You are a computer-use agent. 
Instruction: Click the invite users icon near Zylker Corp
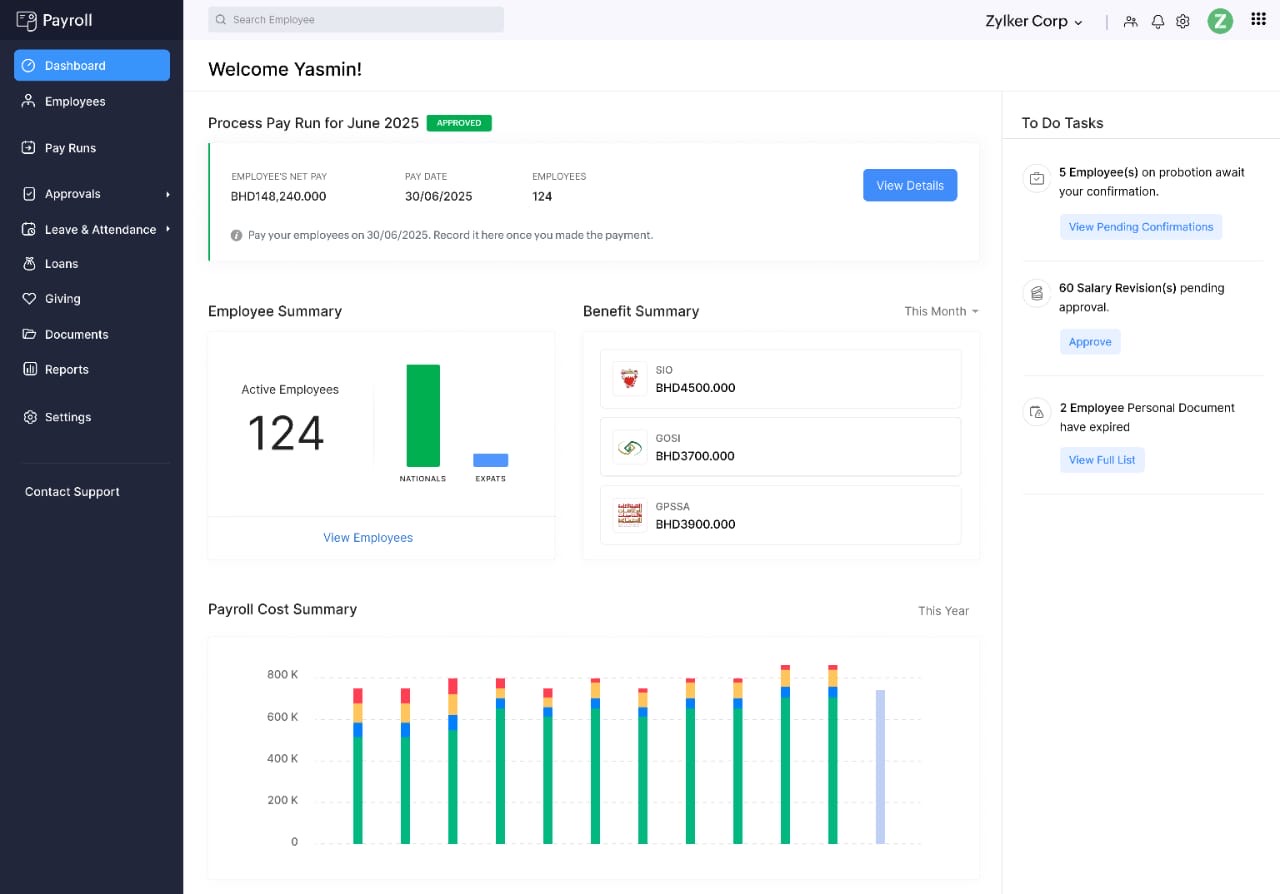pos(1130,21)
